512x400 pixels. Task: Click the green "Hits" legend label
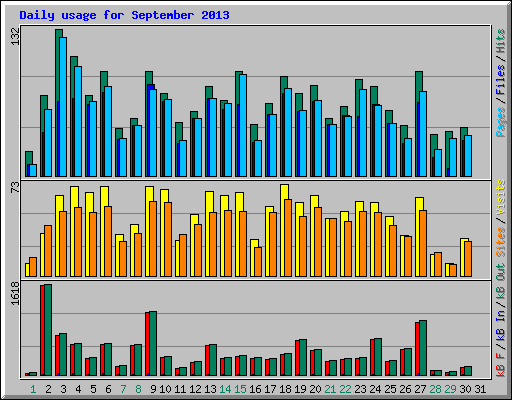coord(500,41)
